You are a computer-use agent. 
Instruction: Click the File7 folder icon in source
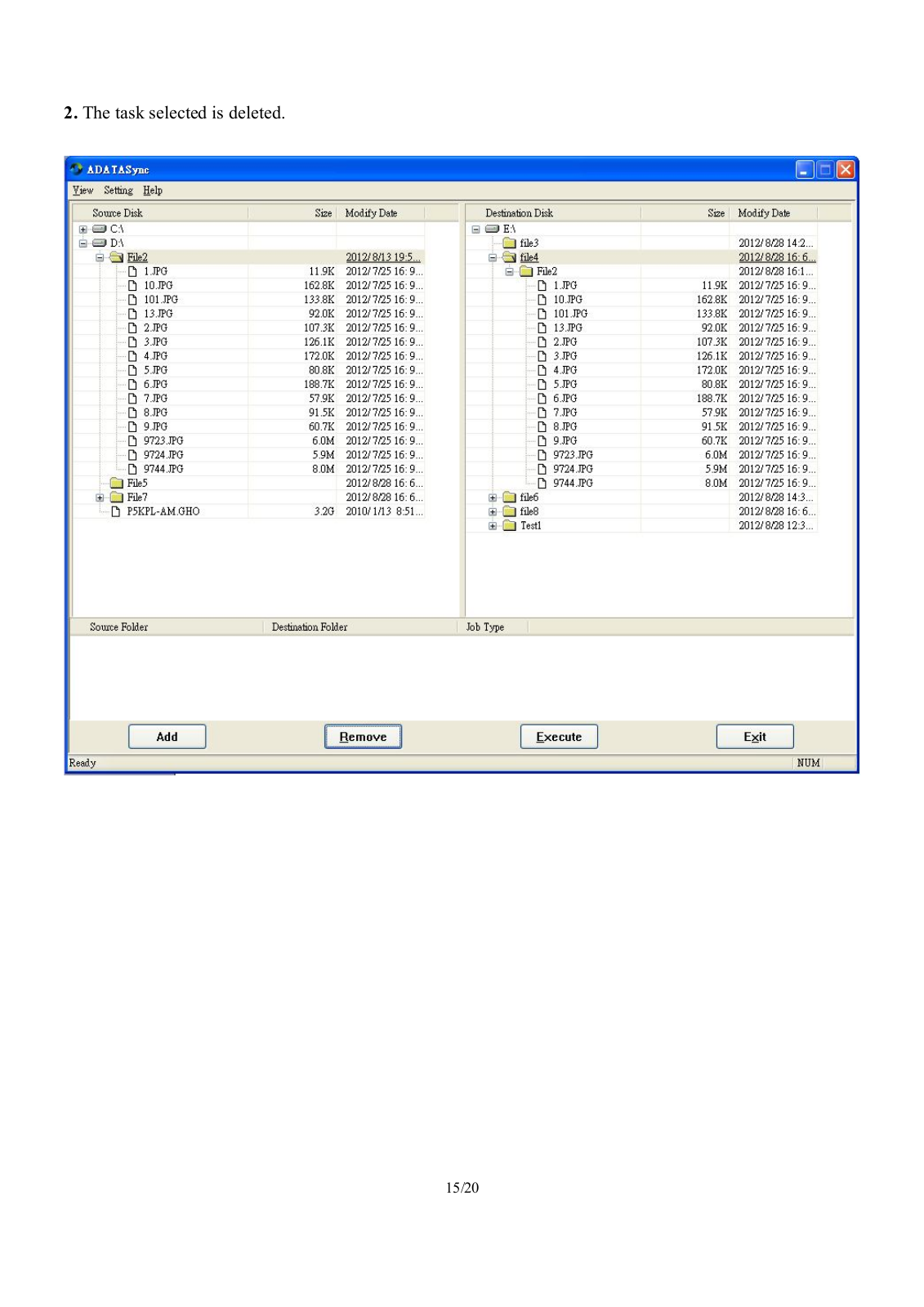tap(117, 497)
